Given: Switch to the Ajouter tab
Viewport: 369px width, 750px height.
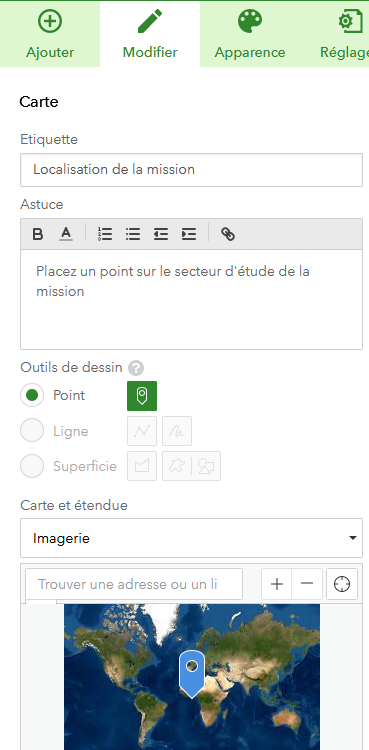Looking at the screenshot, I should coord(50,34).
